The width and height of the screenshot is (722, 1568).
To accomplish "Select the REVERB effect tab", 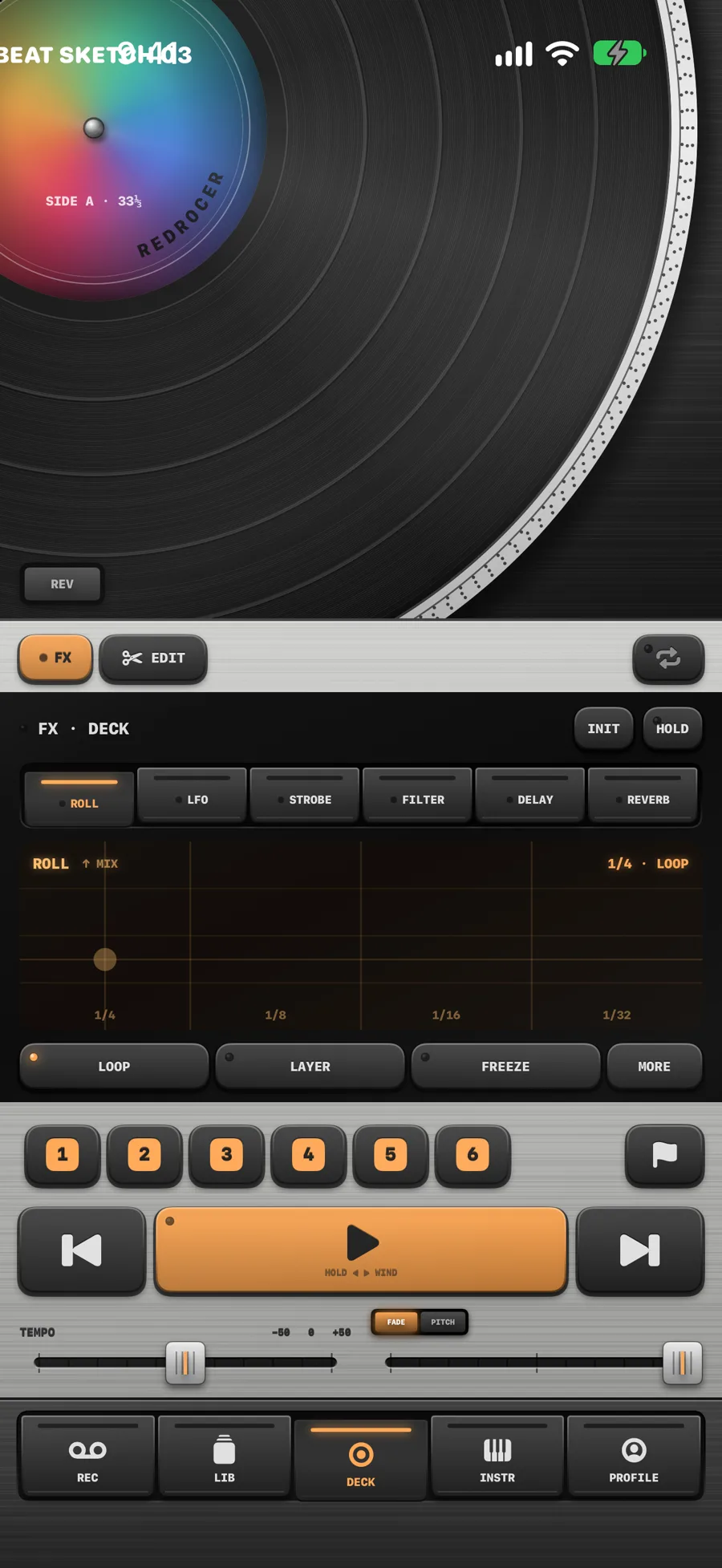I will click(x=643, y=795).
